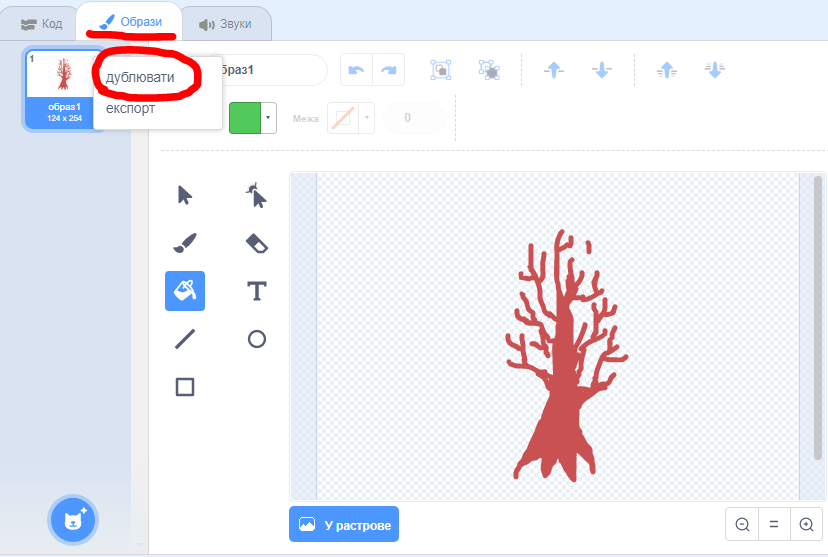This screenshot has height=557, width=828.
Task: Click the red tree drawing on canvas
Action: pos(565,370)
